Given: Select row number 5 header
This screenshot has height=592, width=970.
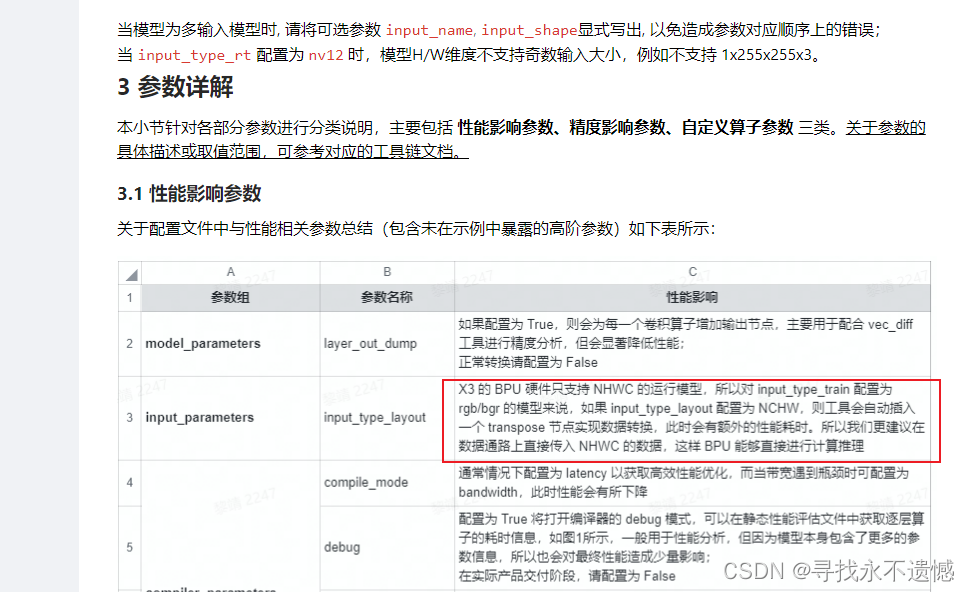Looking at the screenshot, I should coord(129,547).
